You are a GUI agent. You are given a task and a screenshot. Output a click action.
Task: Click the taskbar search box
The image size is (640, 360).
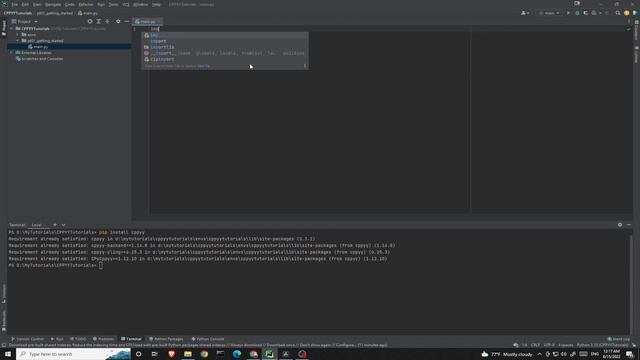(73, 354)
